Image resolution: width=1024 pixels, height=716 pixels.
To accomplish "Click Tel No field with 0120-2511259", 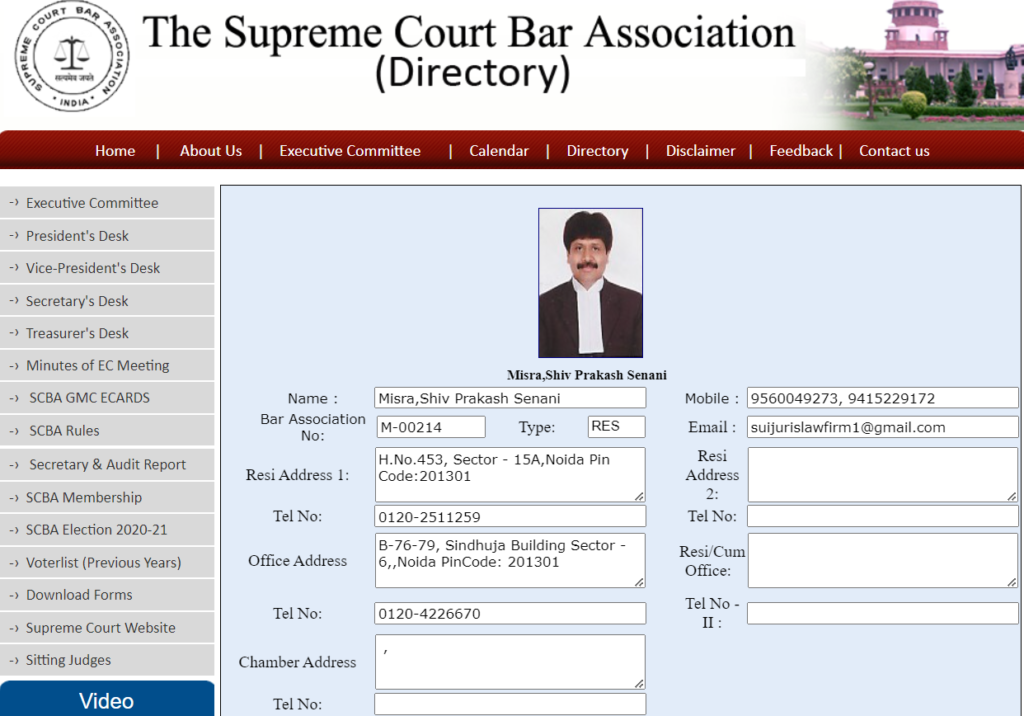I will pyautogui.click(x=510, y=516).
